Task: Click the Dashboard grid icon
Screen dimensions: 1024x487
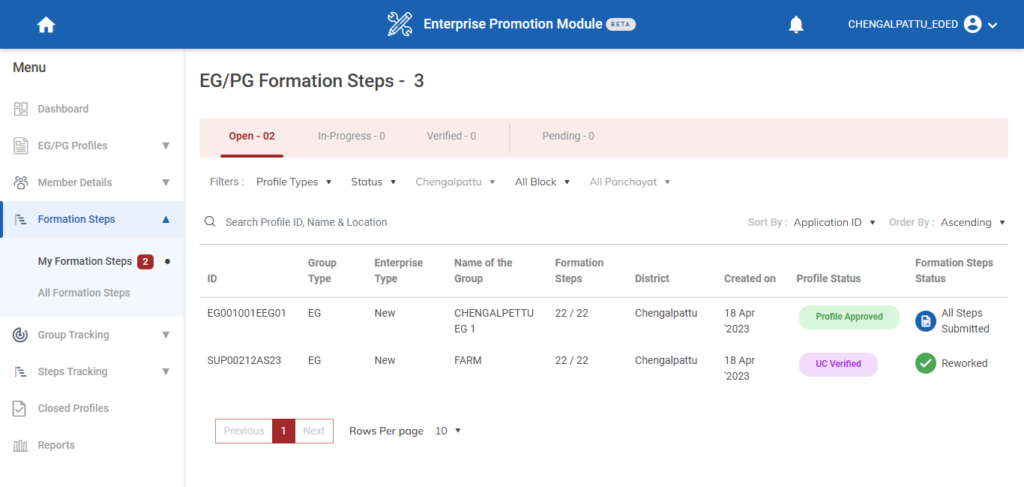Action: (x=21, y=109)
